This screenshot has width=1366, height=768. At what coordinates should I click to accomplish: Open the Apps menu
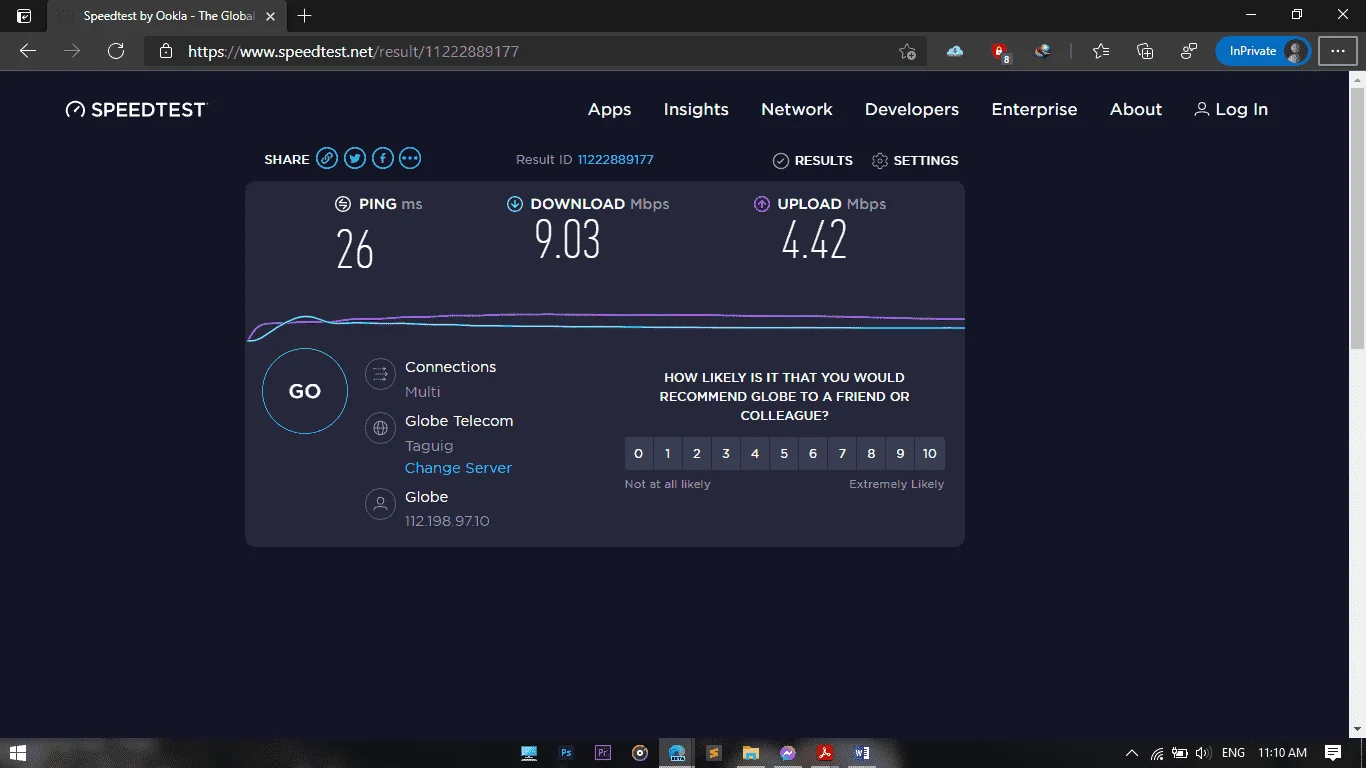609,110
